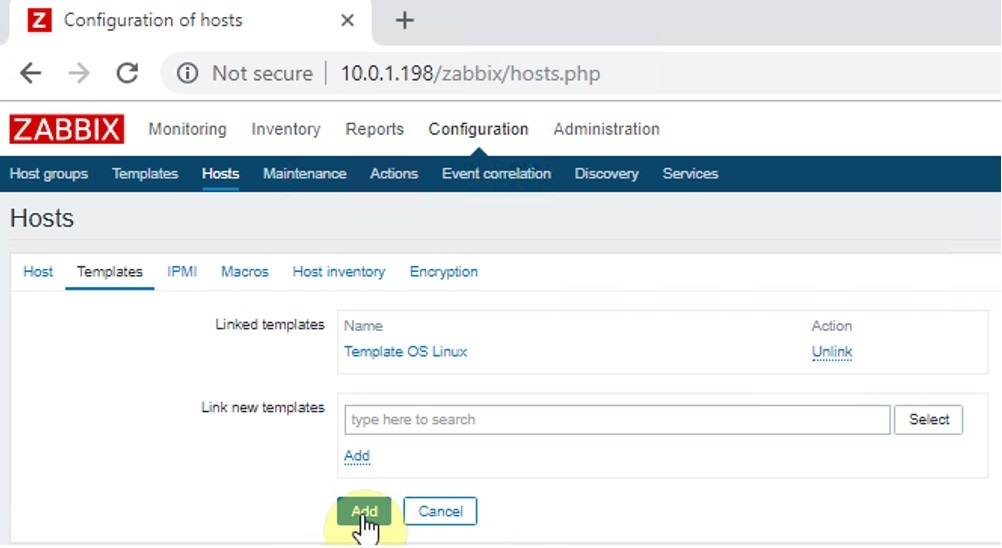This screenshot has height=548, width=1002.
Task: Switch to the Host inventory tab
Action: [338, 272]
